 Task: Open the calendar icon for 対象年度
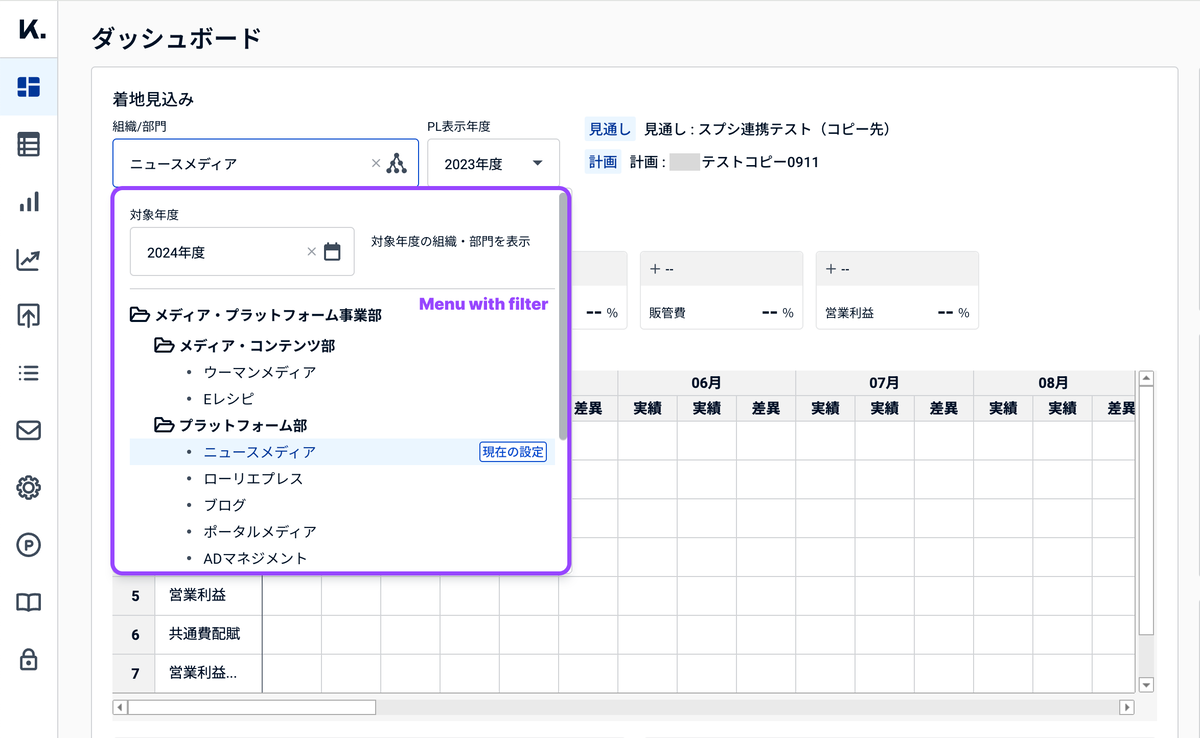pyautogui.click(x=333, y=252)
